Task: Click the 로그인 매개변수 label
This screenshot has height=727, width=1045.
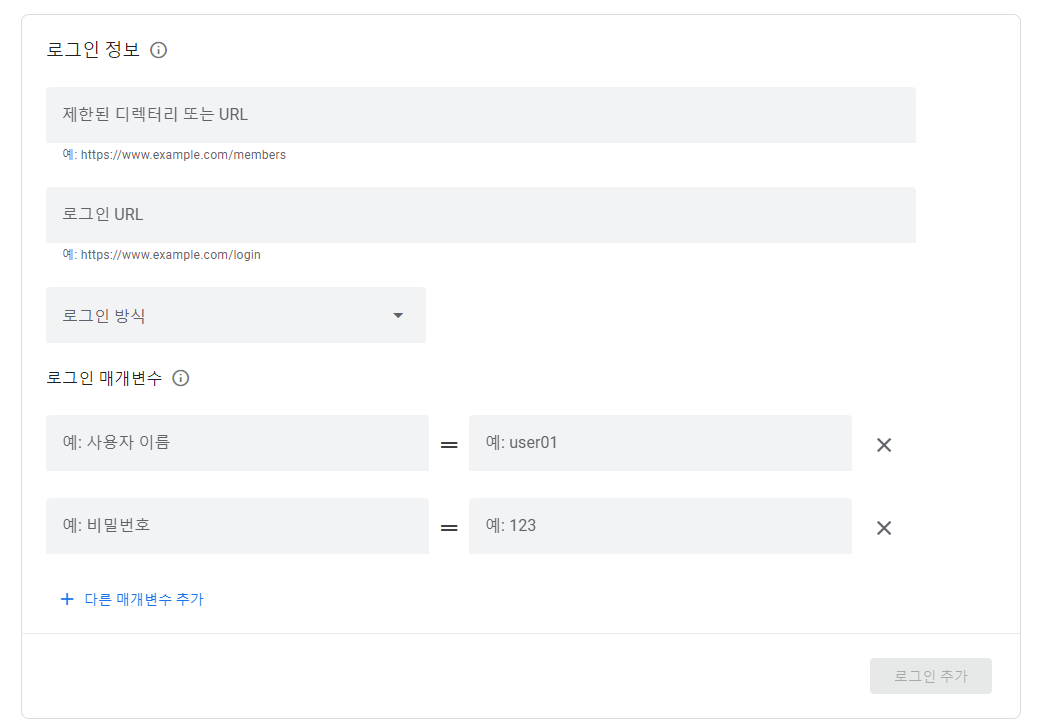Action: click(104, 378)
